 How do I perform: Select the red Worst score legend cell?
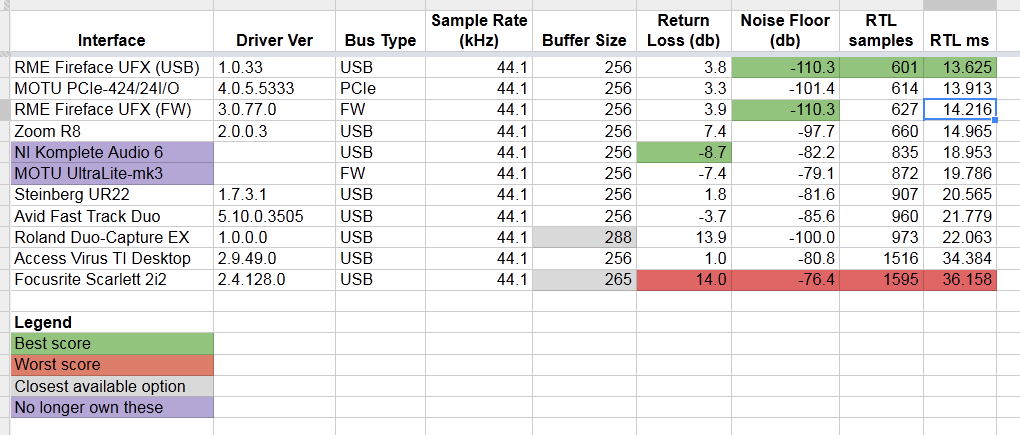(x=112, y=365)
